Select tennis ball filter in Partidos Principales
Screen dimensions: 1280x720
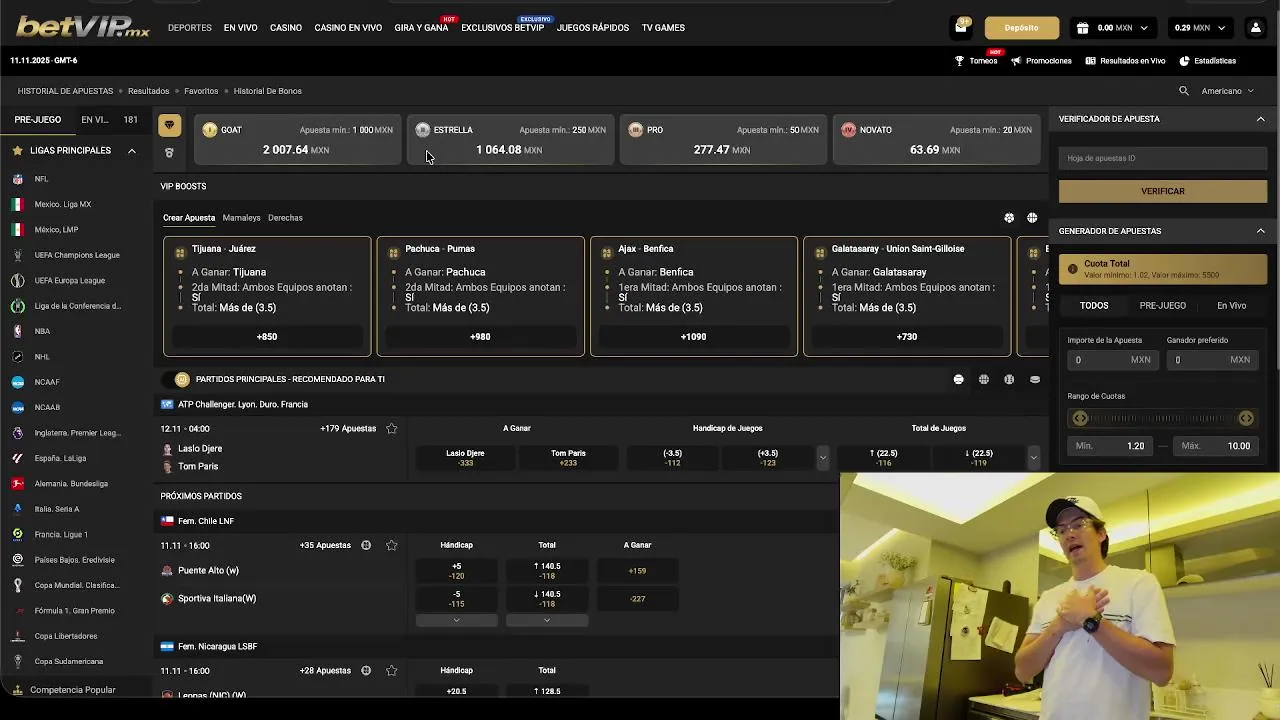coord(958,380)
